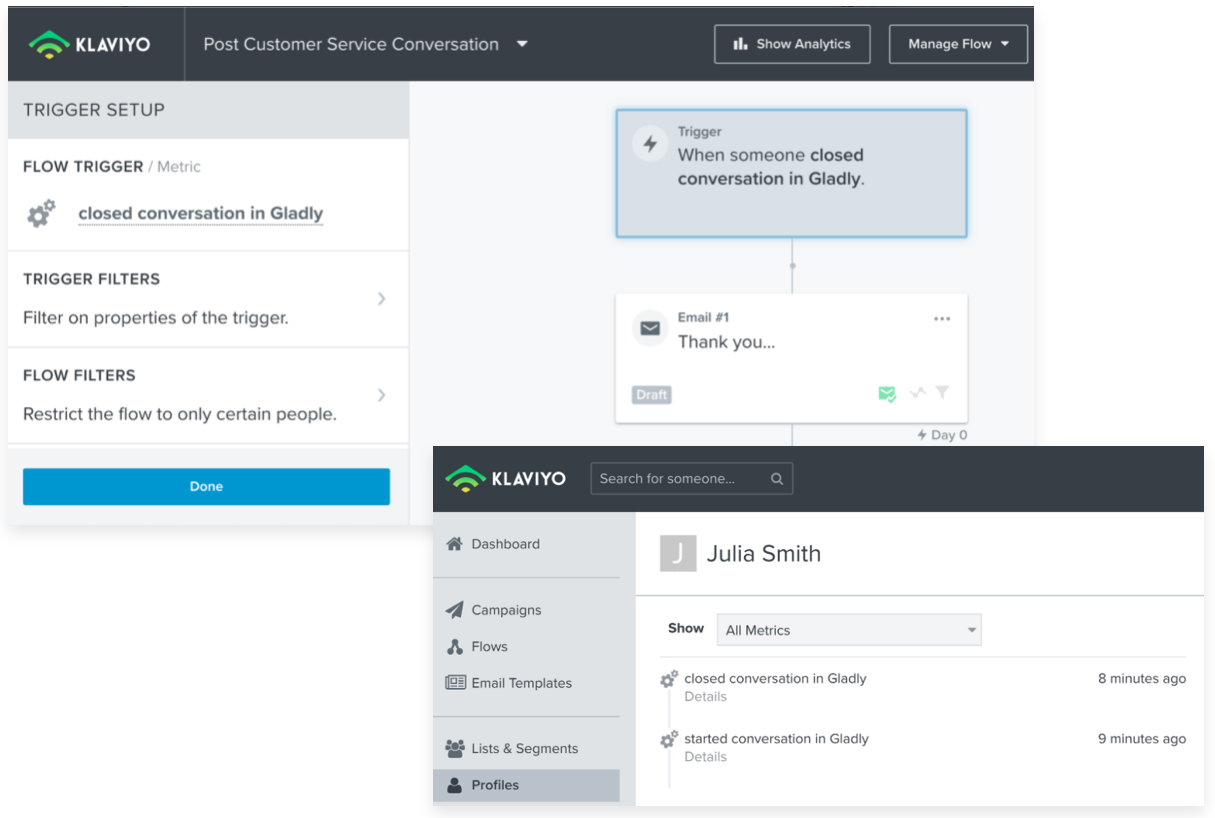Click the '9 minutes ago' timestamp
The height and width of the screenshot is (818, 1215).
tap(1142, 739)
